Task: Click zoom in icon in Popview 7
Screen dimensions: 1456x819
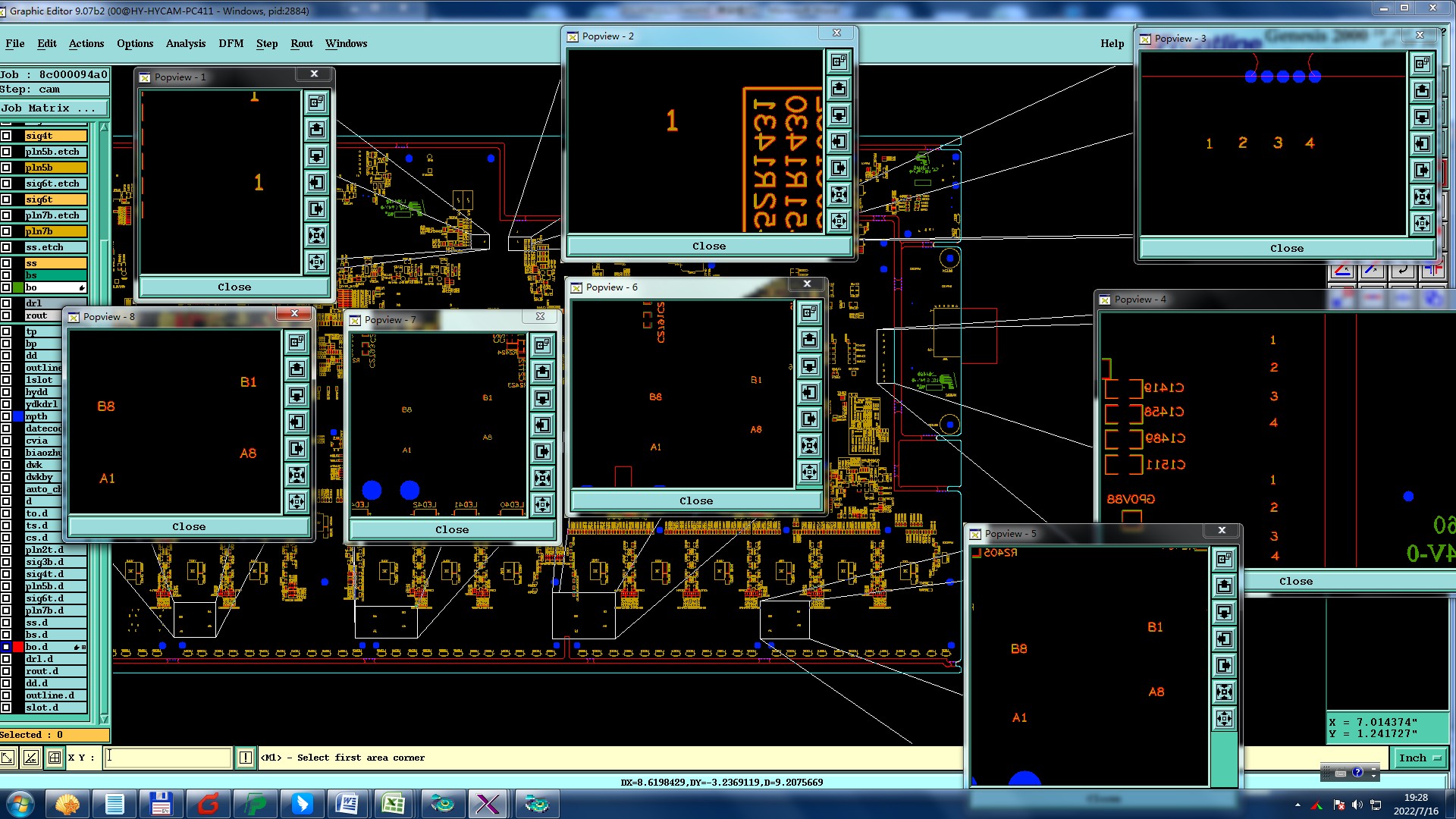Action: point(542,478)
